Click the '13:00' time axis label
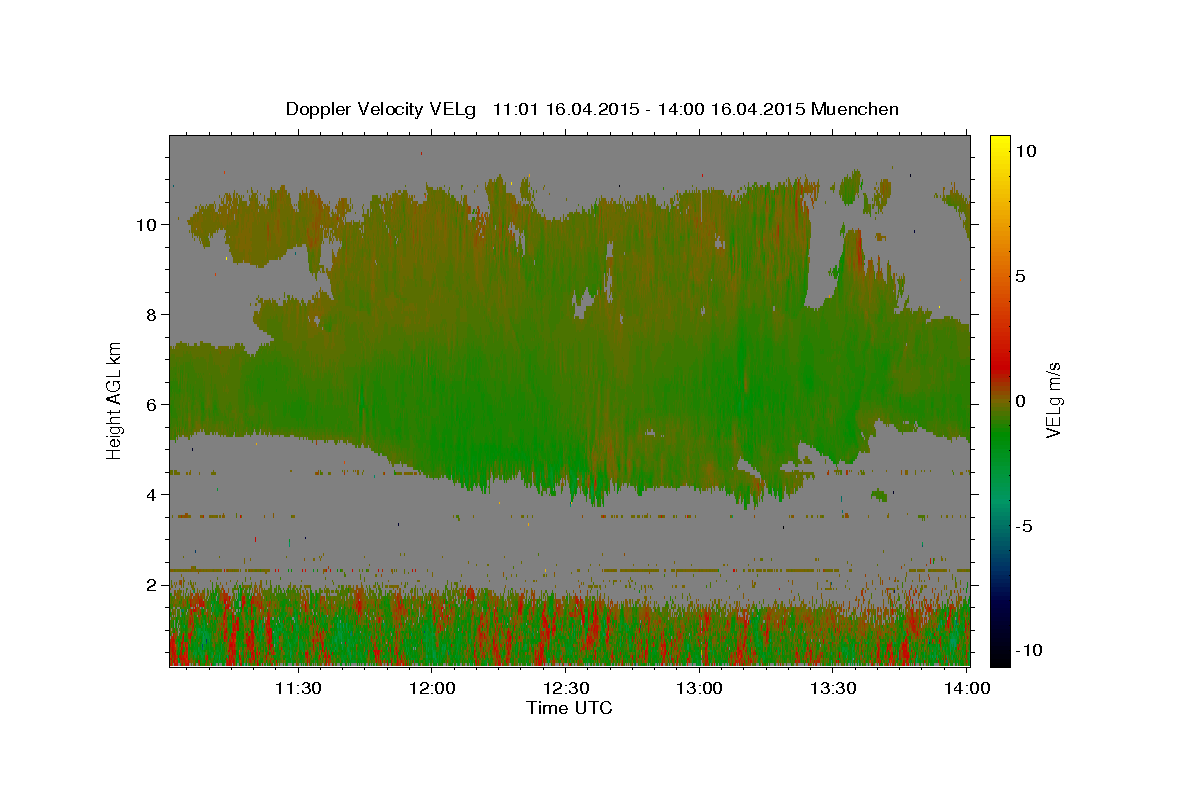This screenshot has height=800, width=1200. tap(700, 688)
